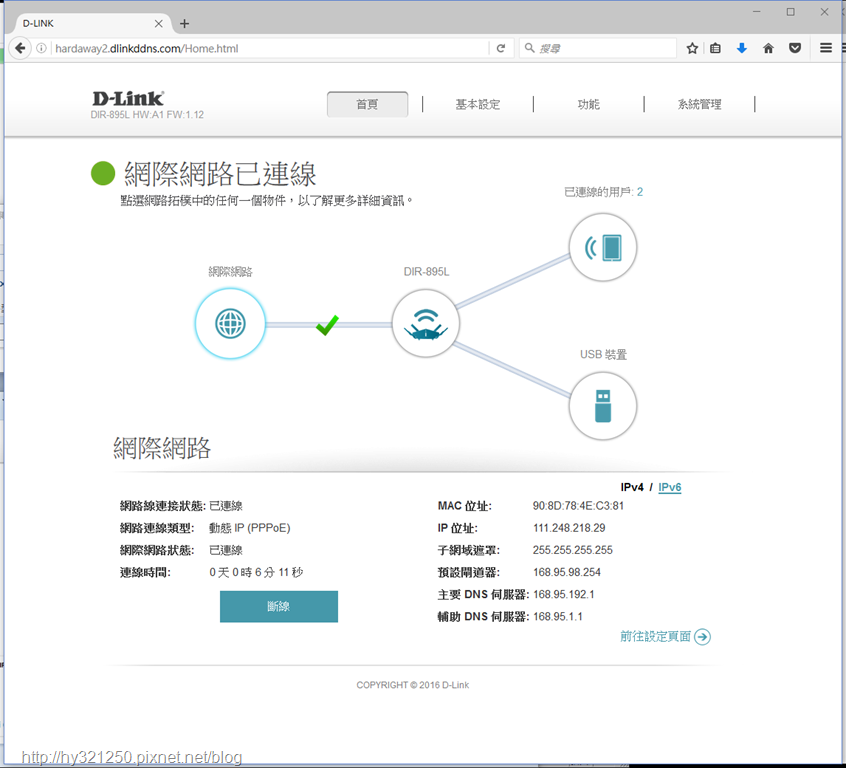Screen dimensions: 846x768
Task: Click the USB 裝置 label
Action: click(603, 355)
